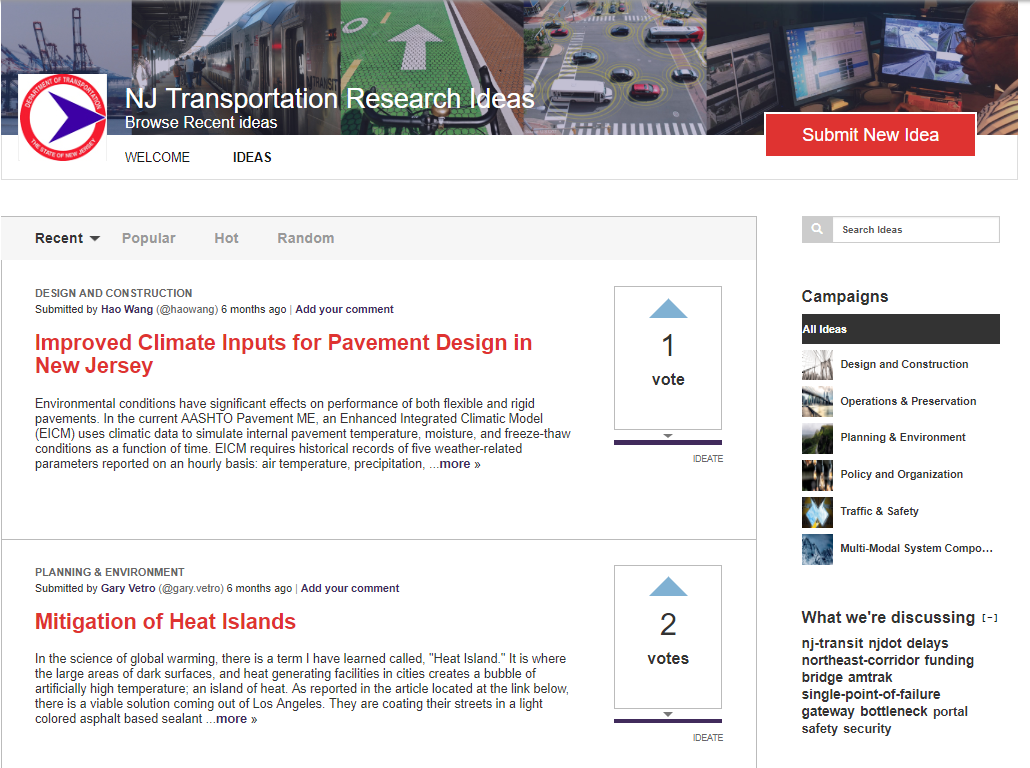
Task: Switch to the Popular tab
Action: (148, 238)
